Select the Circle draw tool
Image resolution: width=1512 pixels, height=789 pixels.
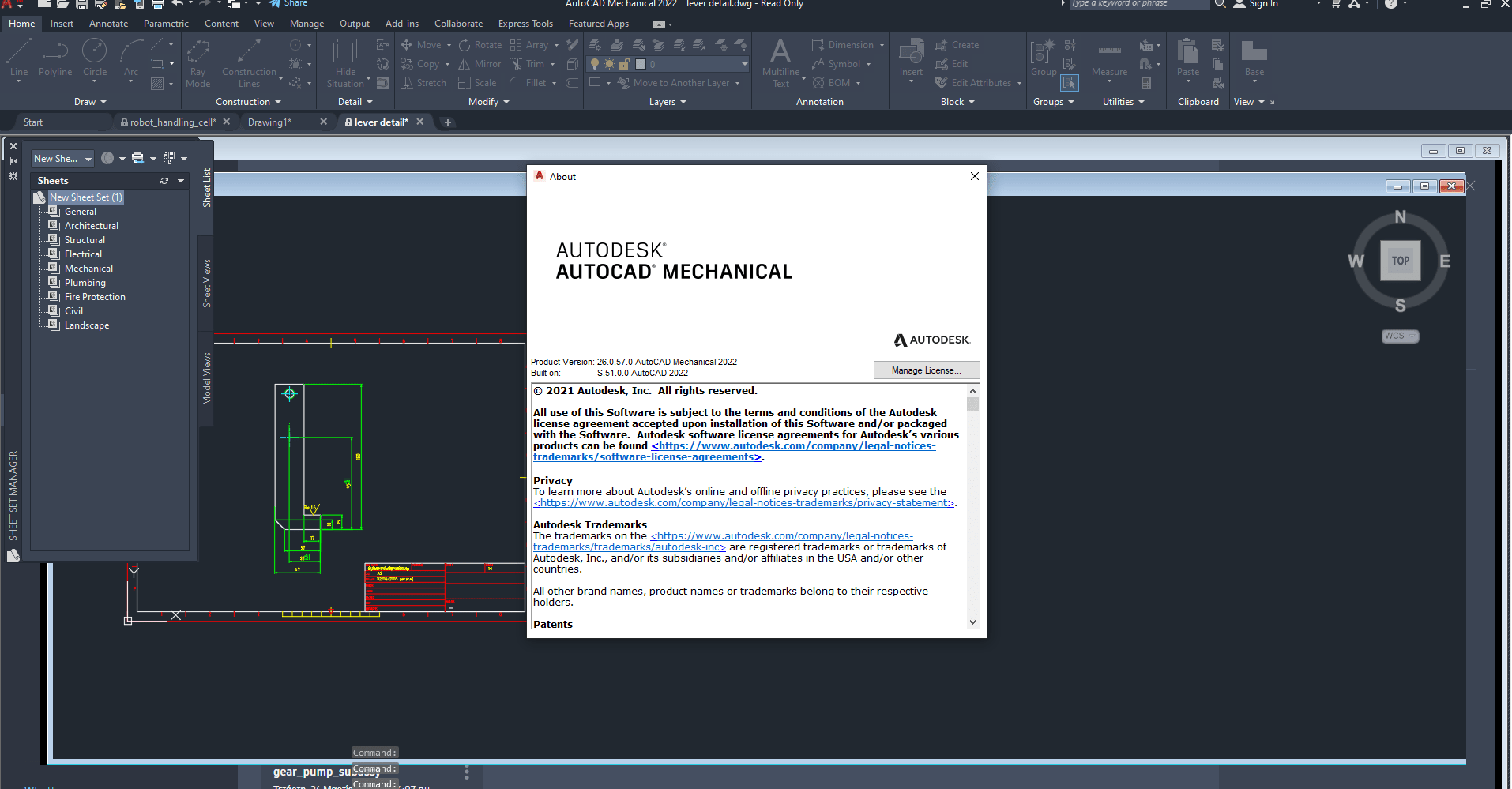tap(94, 58)
